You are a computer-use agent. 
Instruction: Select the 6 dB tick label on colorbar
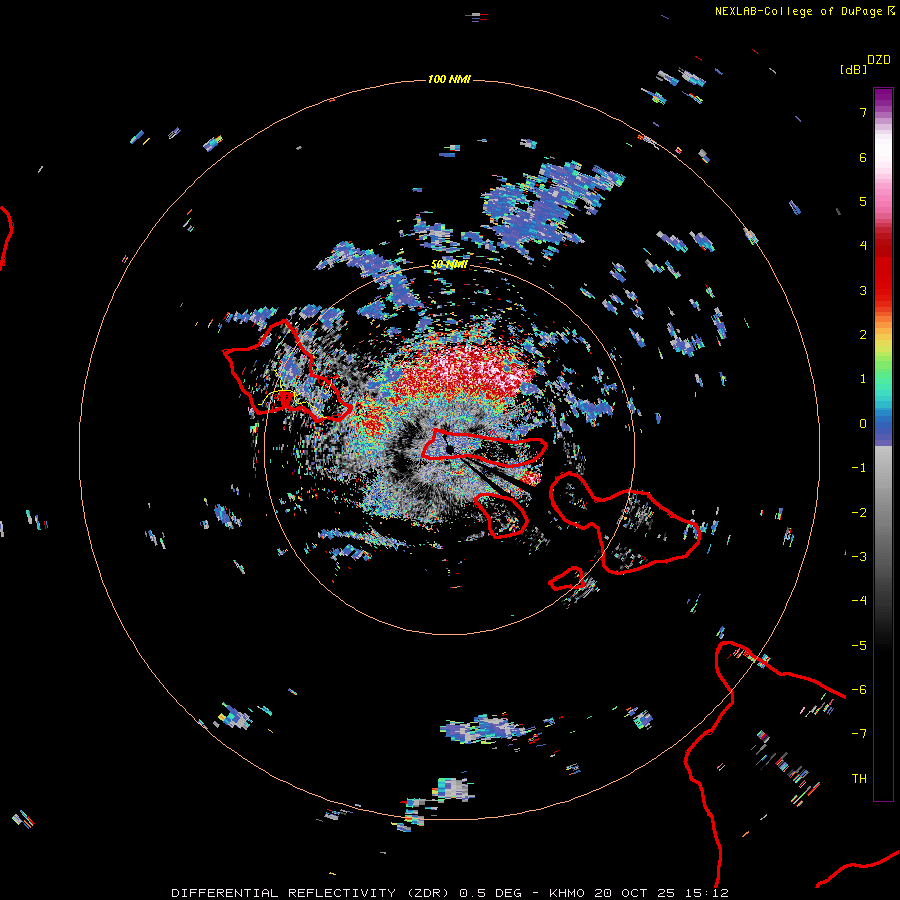pyautogui.click(x=863, y=157)
